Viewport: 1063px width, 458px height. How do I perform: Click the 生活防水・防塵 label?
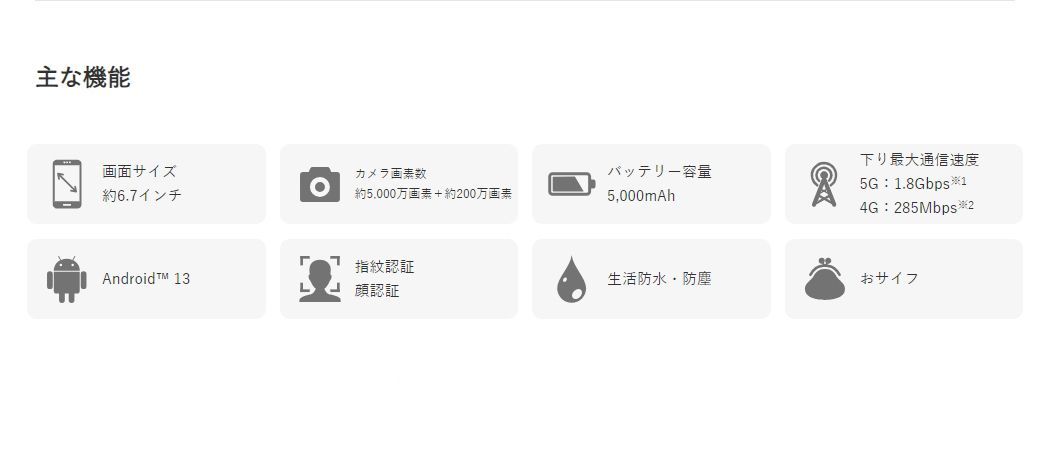659,278
